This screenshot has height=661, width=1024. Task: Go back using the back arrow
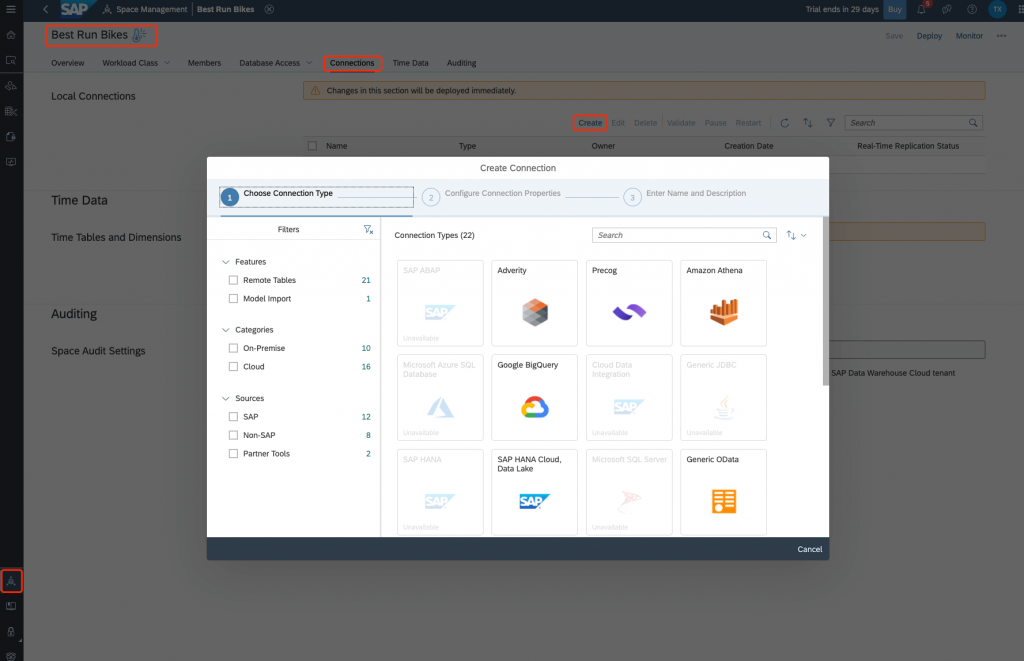pyautogui.click(x=45, y=9)
